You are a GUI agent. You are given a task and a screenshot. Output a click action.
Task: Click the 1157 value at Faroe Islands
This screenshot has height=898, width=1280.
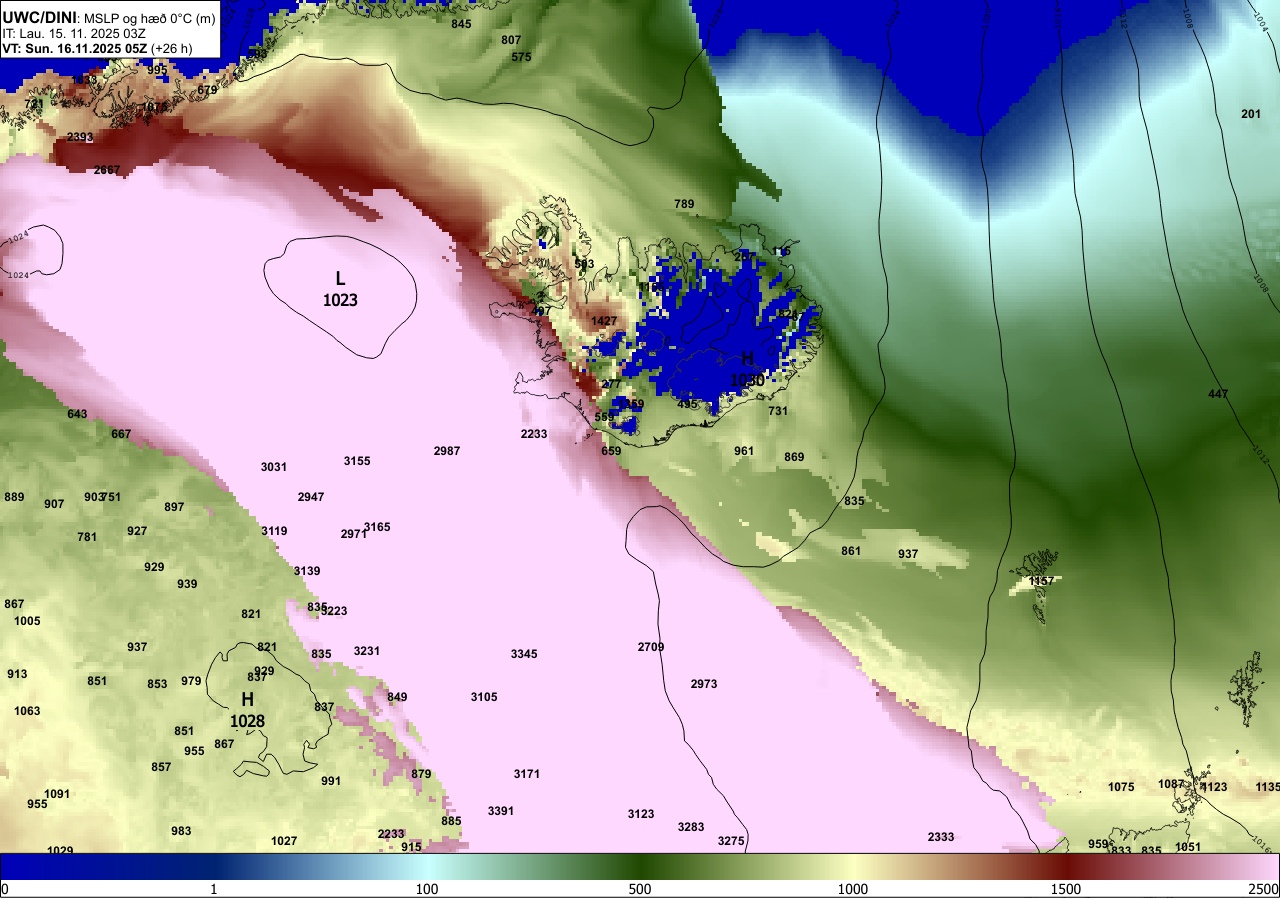pos(1043,581)
